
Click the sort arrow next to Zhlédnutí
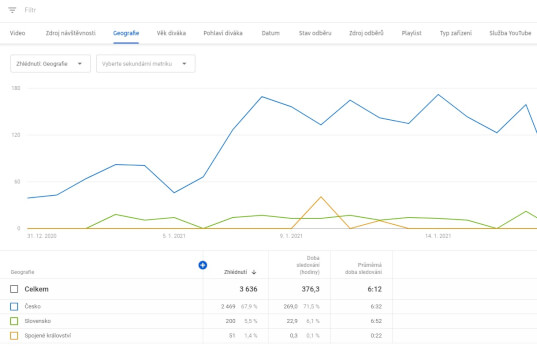(x=254, y=272)
